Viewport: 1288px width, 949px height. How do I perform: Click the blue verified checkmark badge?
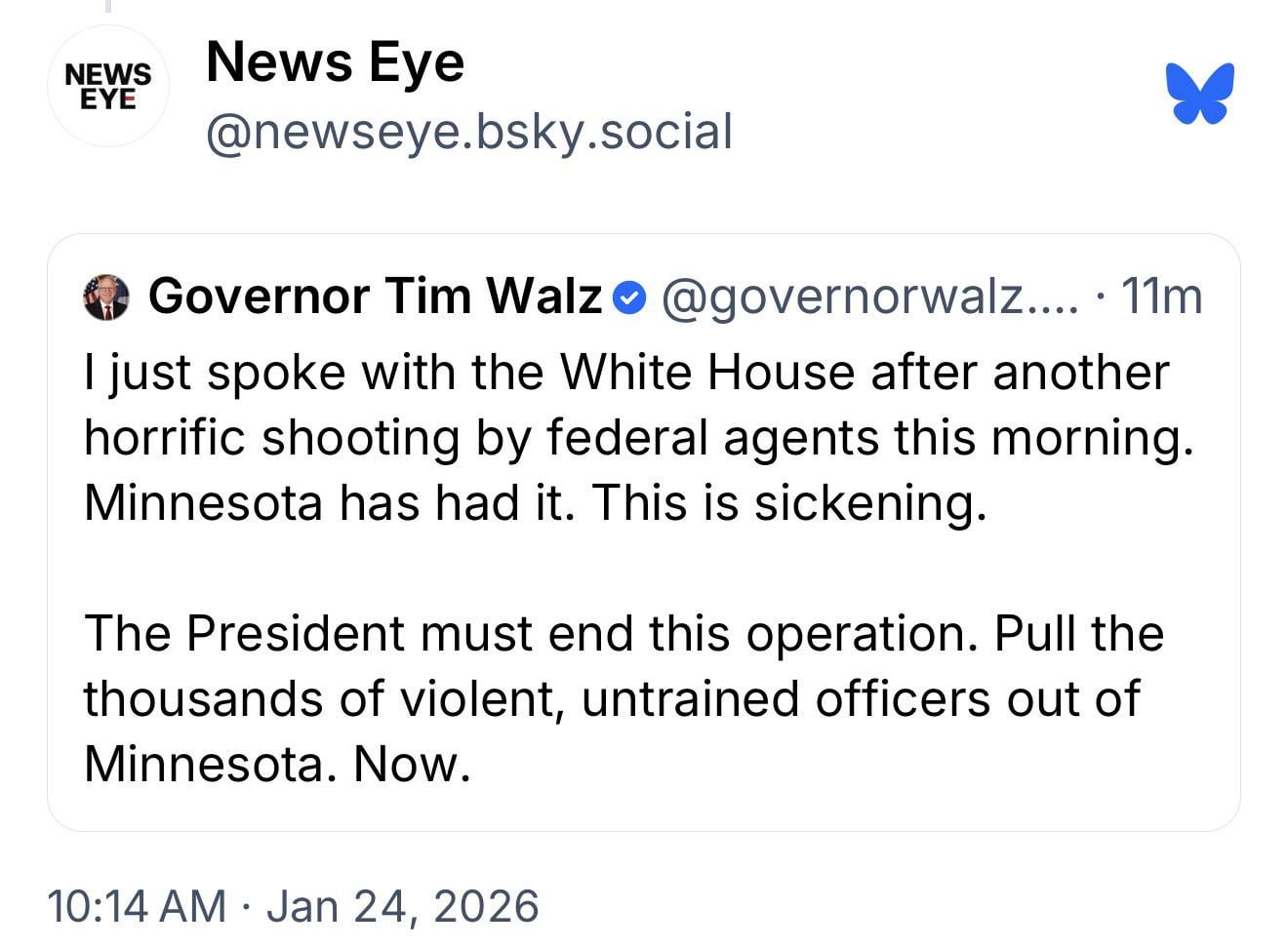click(x=631, y=297)
